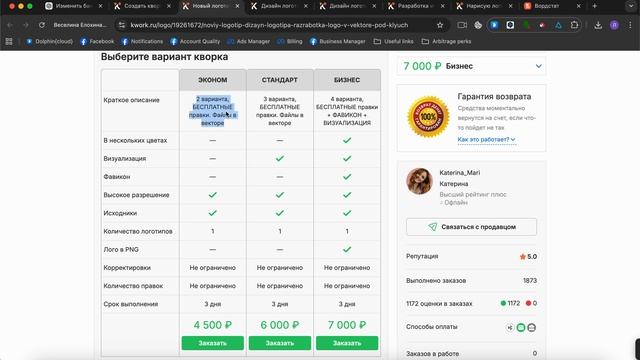Order the Бизнес package for 7 000 ₽
Viewport: 640px width, 360px height.
click(x=347, y=343)
